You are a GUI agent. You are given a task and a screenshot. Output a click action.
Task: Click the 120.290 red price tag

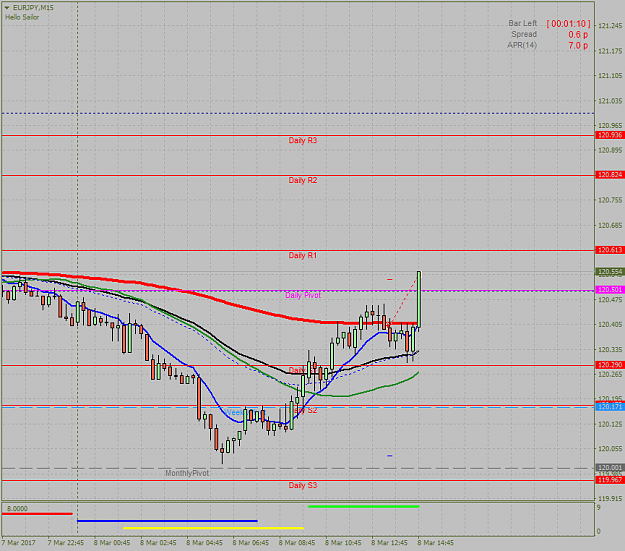(x=610, y=365)
